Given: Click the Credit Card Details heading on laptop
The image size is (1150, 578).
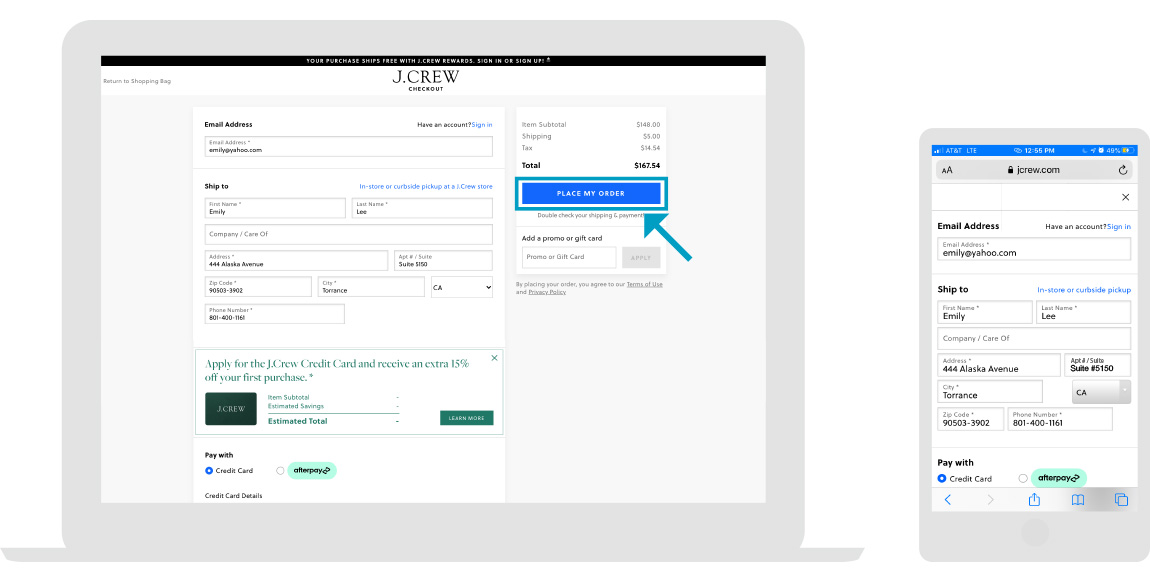Looking at the screenshot, I should [233, 496].
